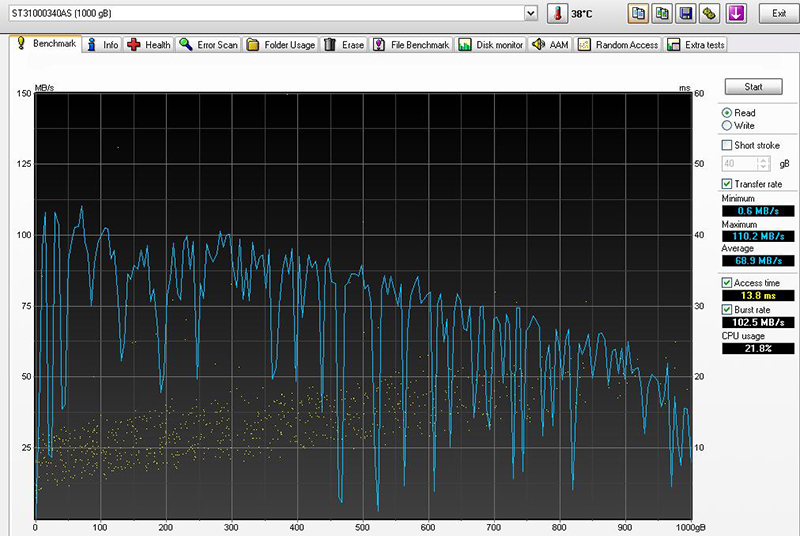Click the Erase tab trash can icon
Viewport: 800px width, 536px height.
[x=330, y=45]
